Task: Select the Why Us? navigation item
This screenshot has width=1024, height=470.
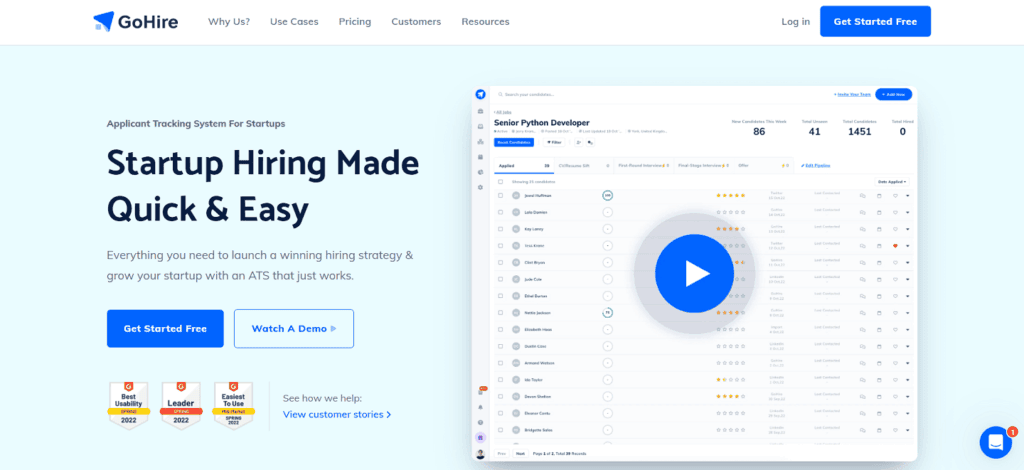Action: (x=229, y=21)
